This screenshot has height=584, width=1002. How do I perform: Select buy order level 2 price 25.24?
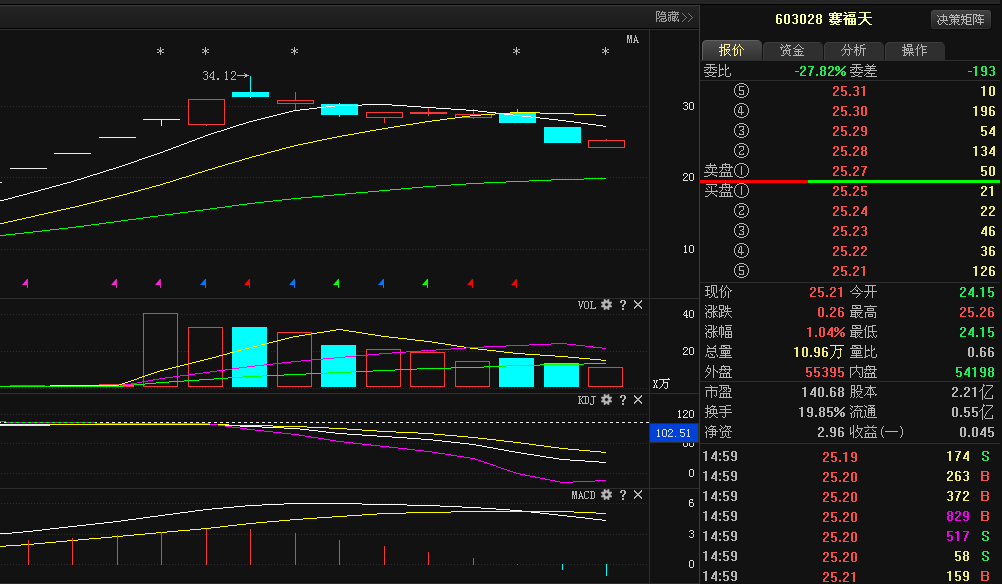click(849, 211)
